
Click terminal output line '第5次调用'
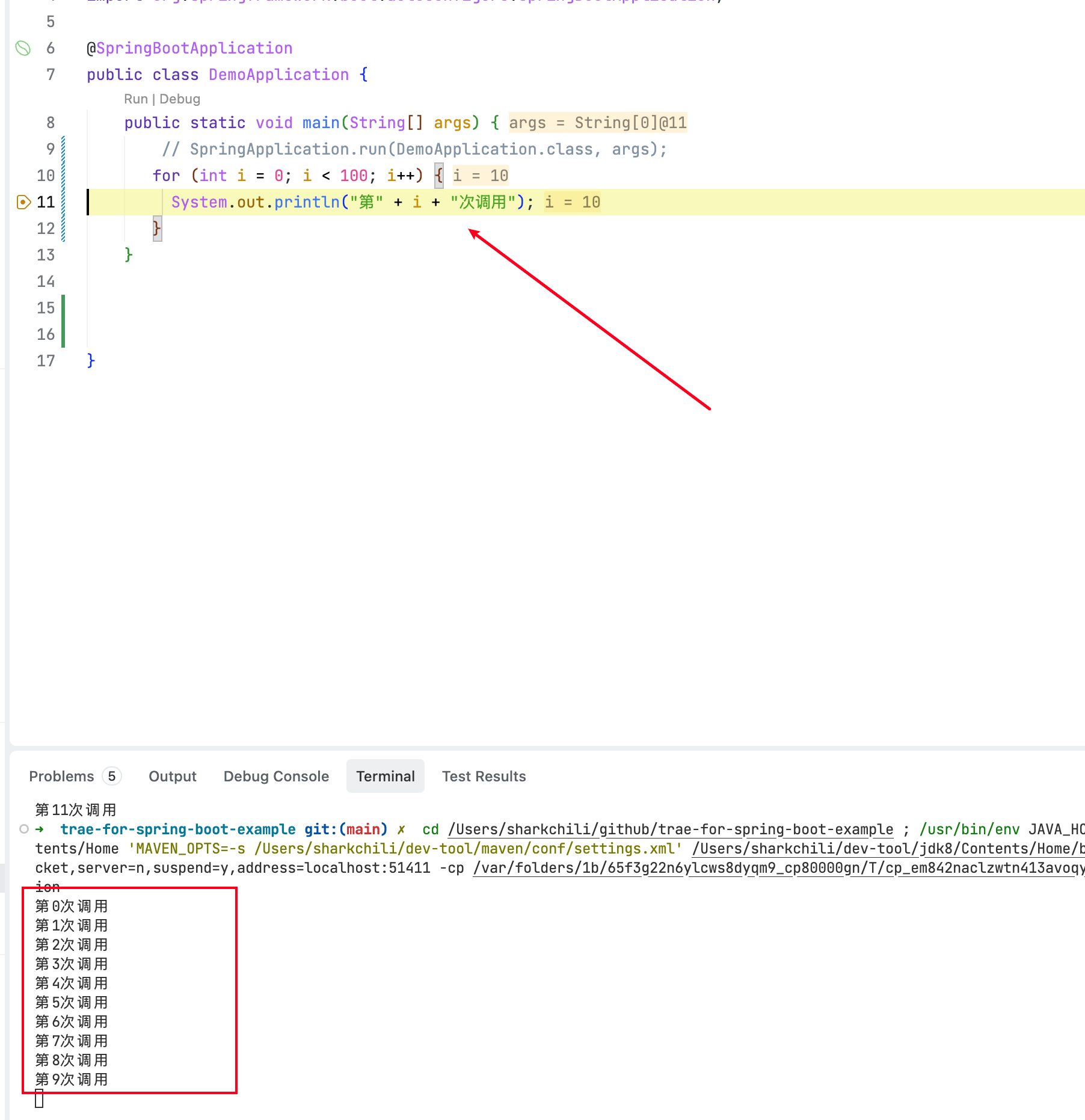point(71,1002)
